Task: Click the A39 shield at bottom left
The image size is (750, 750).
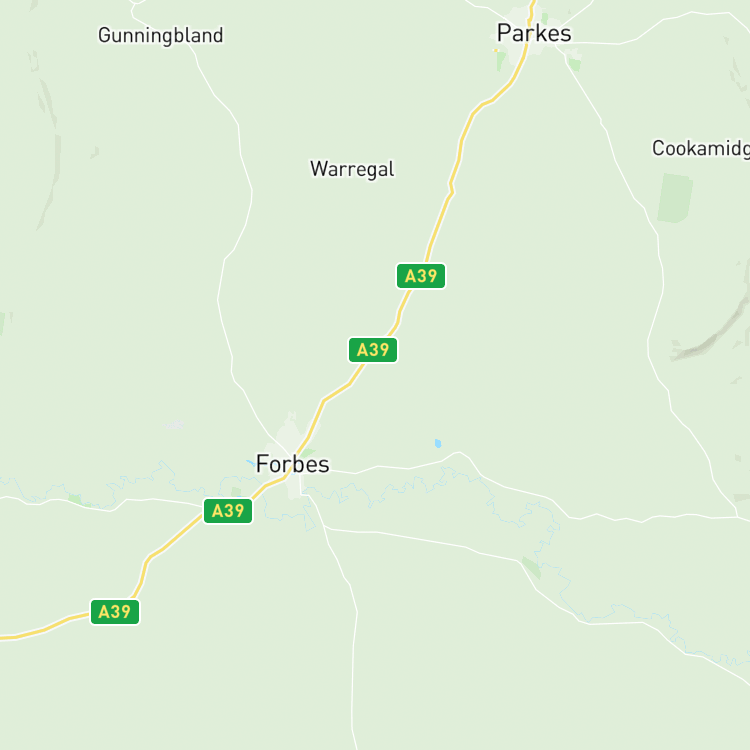Action: [115, 612]
